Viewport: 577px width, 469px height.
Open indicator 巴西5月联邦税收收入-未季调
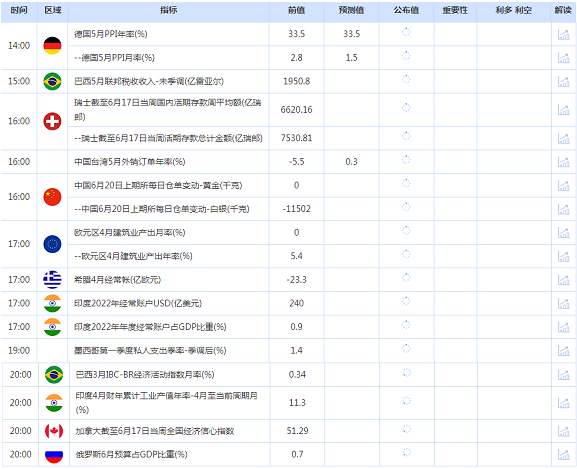click(149, 81)
